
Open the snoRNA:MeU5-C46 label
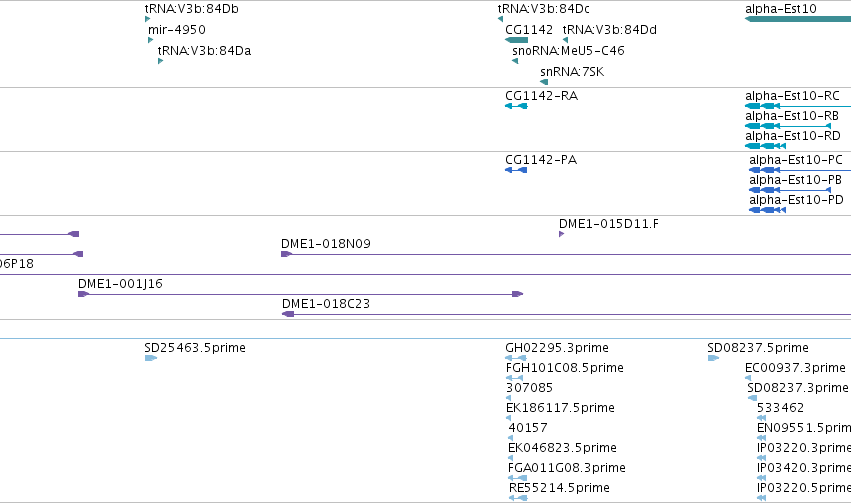568,51
